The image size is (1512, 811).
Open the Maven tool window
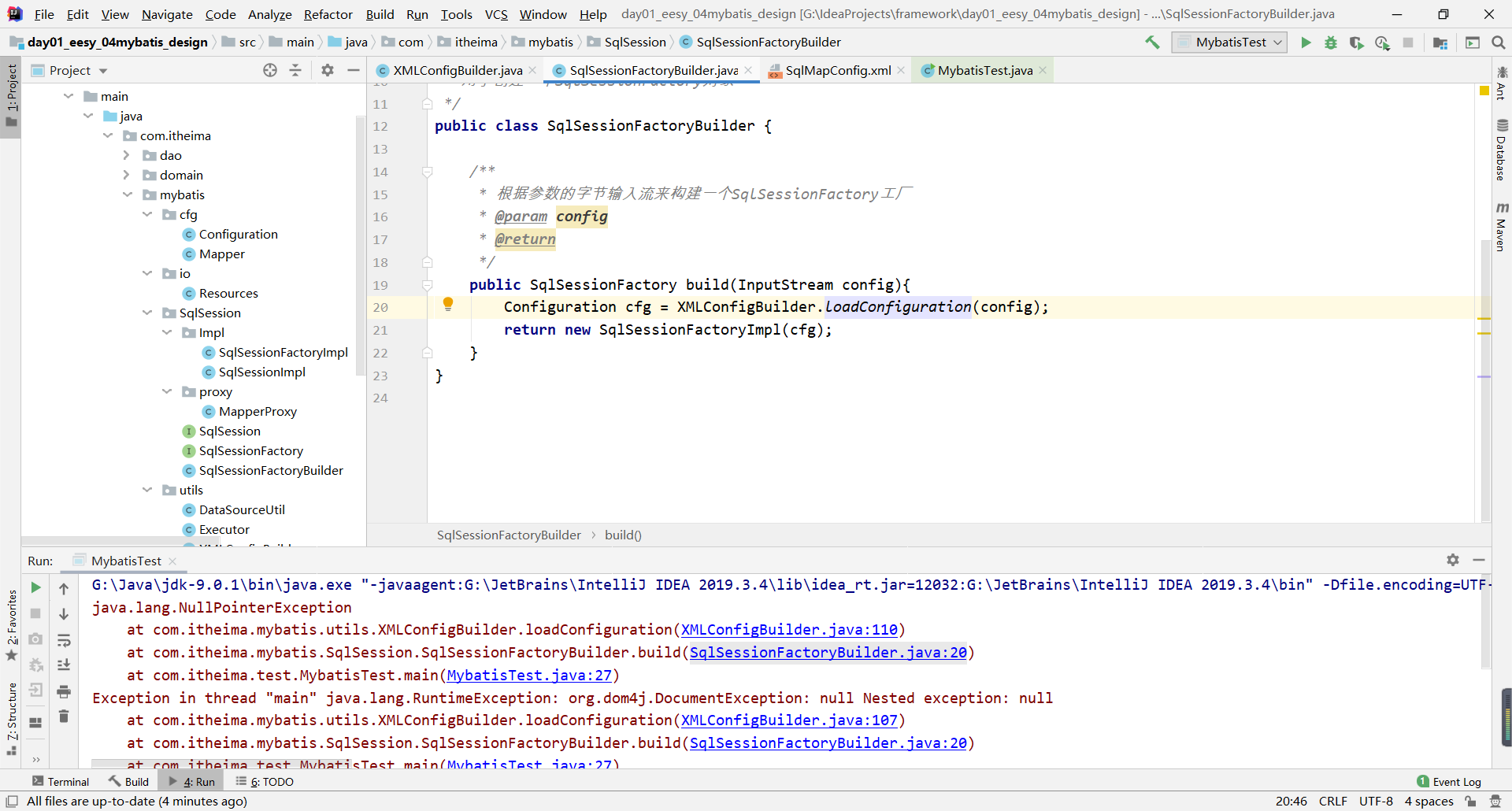[1501, 227]
